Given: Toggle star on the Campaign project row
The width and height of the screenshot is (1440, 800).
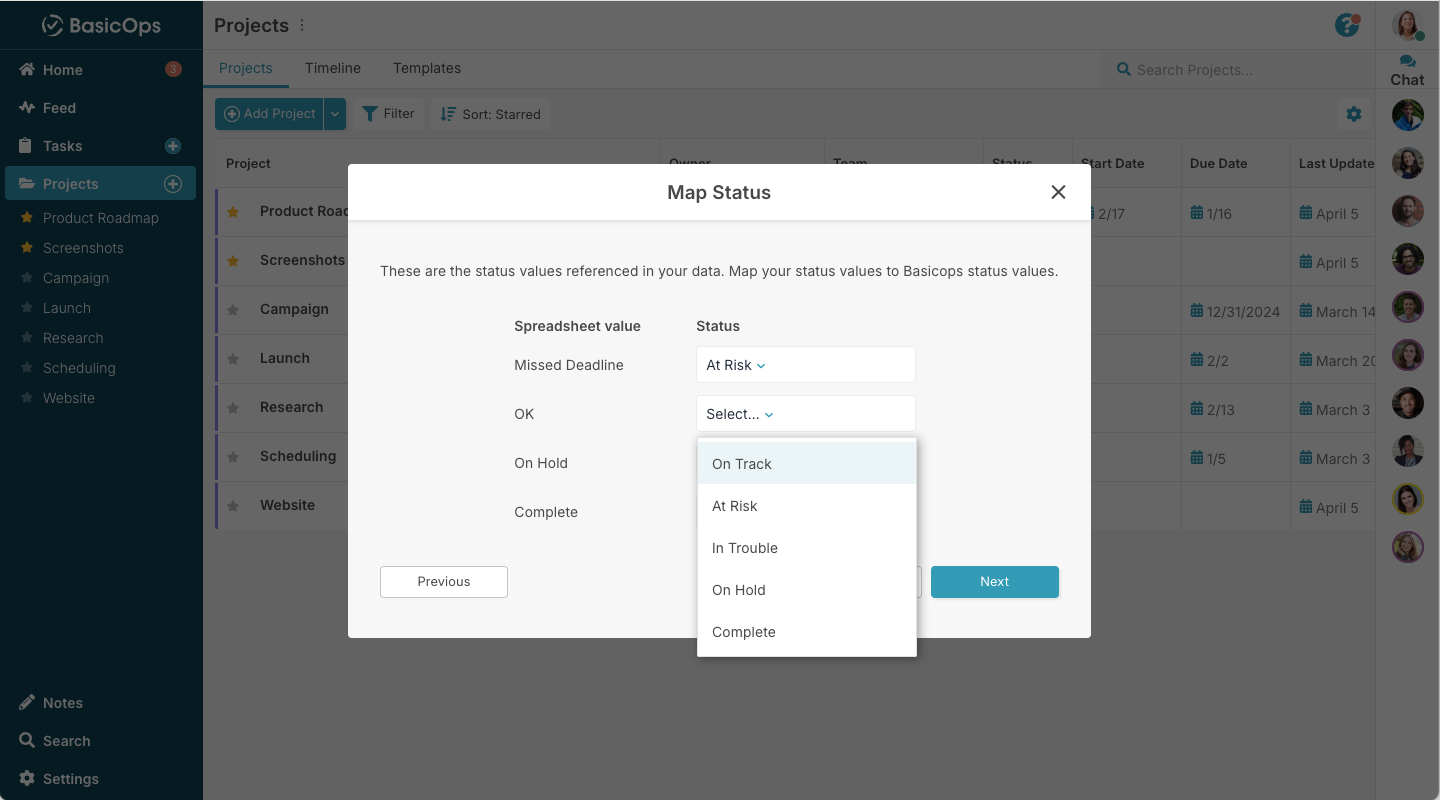Looking at the screenshot, I should (x=233, y=310).
